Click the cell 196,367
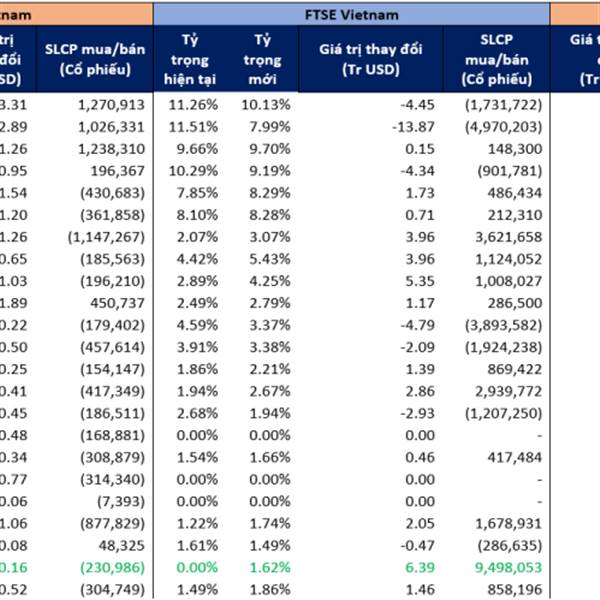 pos(117,171)
